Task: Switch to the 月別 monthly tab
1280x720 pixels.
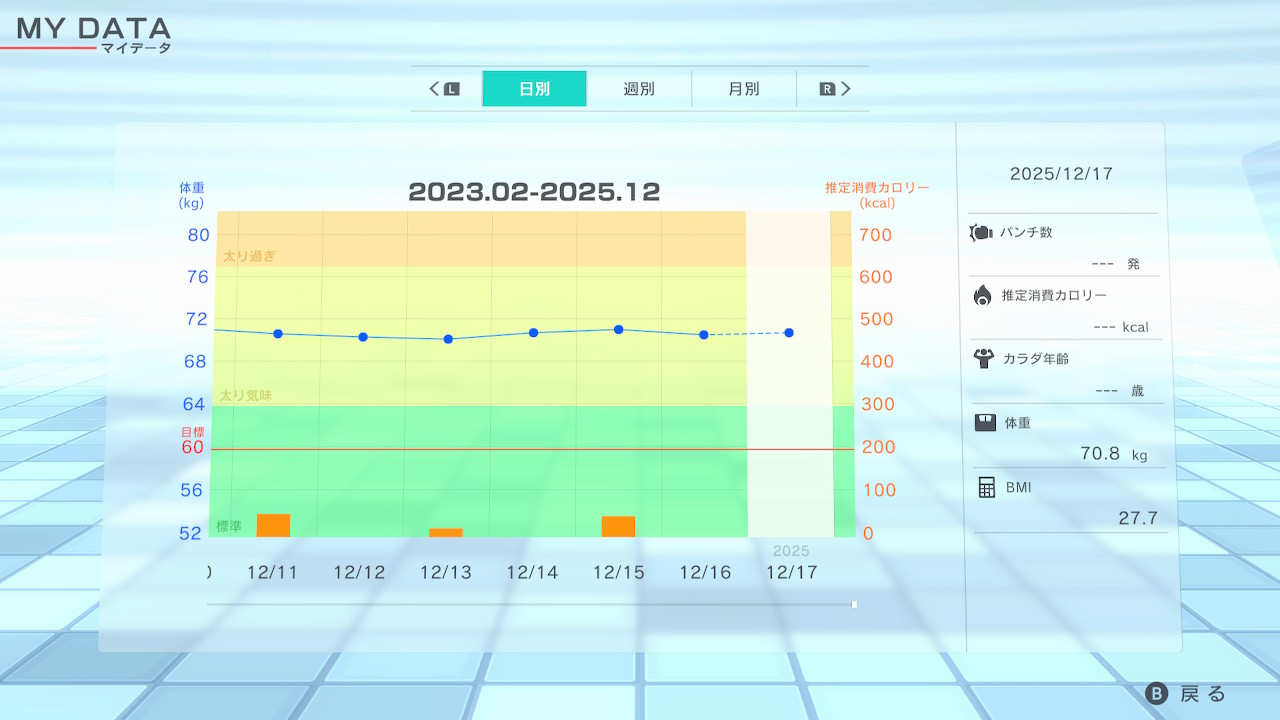Action: pos(743,89)
